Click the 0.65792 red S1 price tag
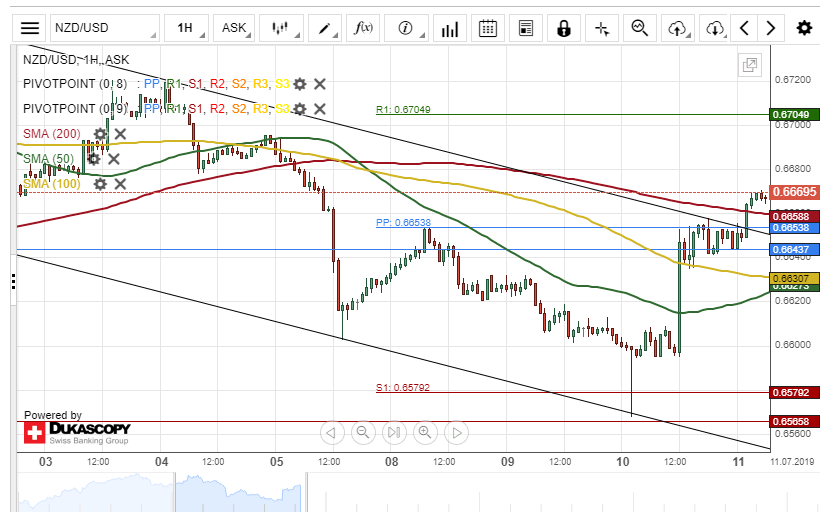Screen dimensions: 823x520 point(794,392)
